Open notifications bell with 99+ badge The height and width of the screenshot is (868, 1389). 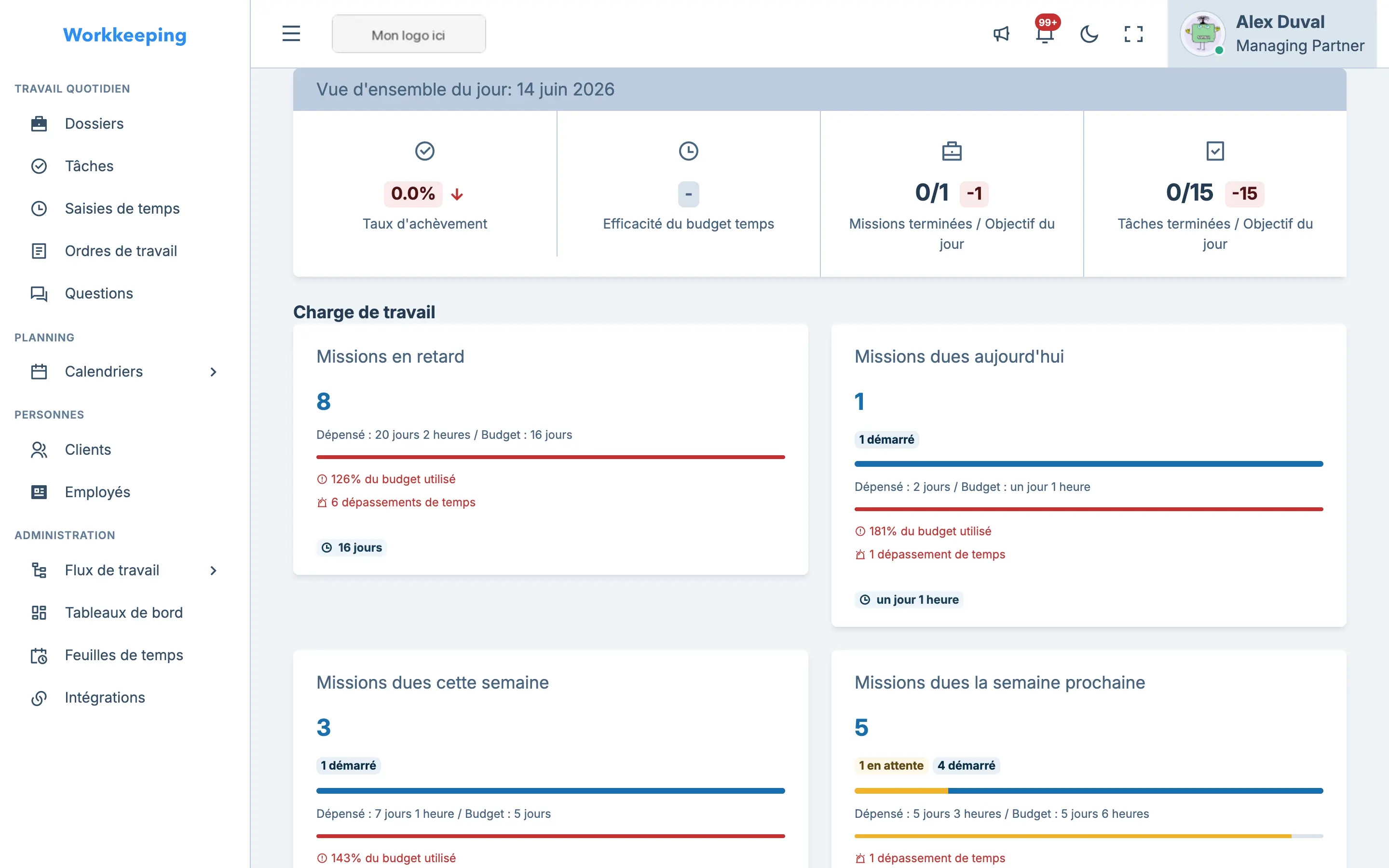[x=1045, y=33]
